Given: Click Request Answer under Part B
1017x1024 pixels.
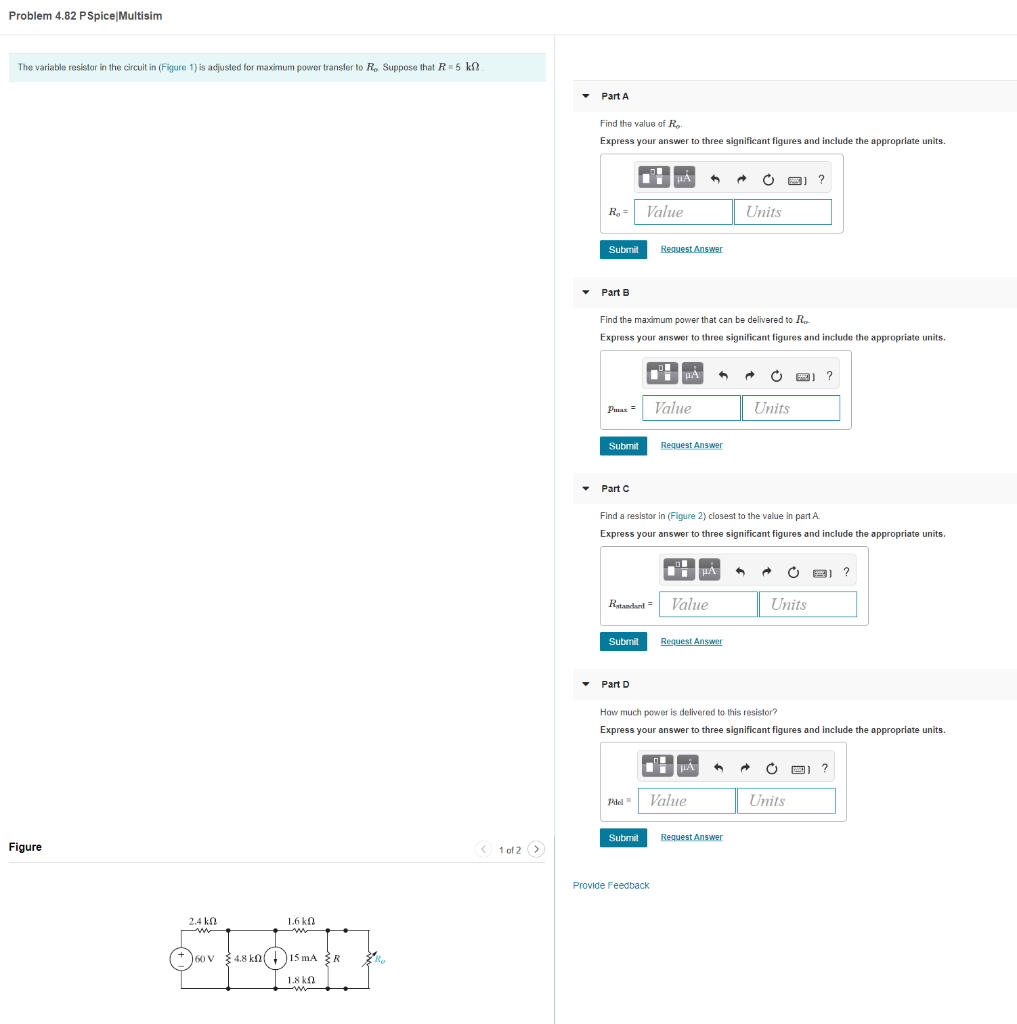Looking at the screenshot, I should click(690, 445).
